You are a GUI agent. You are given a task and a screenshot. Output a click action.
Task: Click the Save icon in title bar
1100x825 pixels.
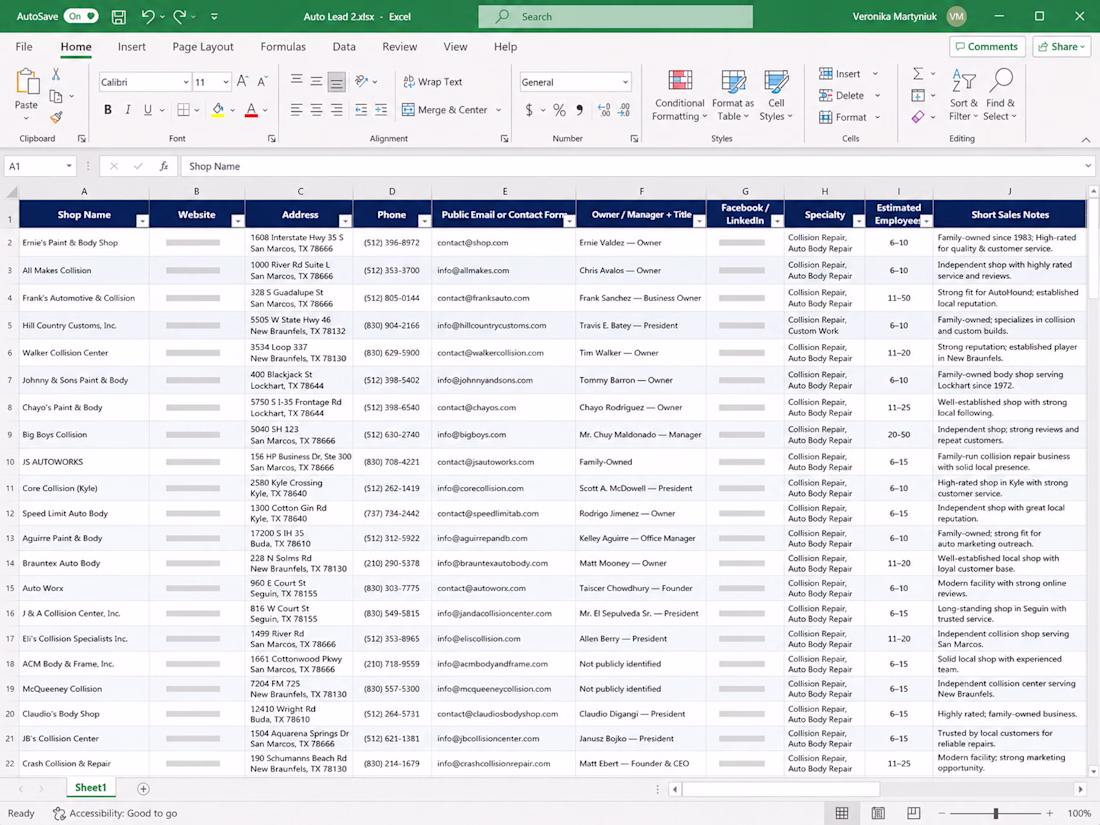coord(119,16)
